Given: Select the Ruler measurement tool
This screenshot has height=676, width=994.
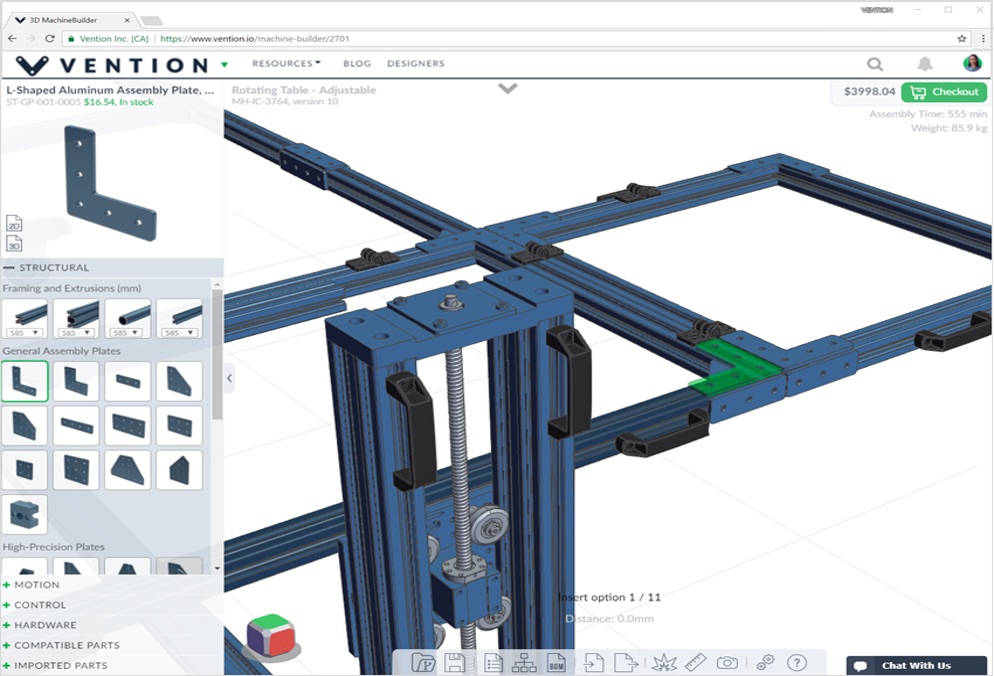Looking at the screenshot, I should click(x=695, y=662).
